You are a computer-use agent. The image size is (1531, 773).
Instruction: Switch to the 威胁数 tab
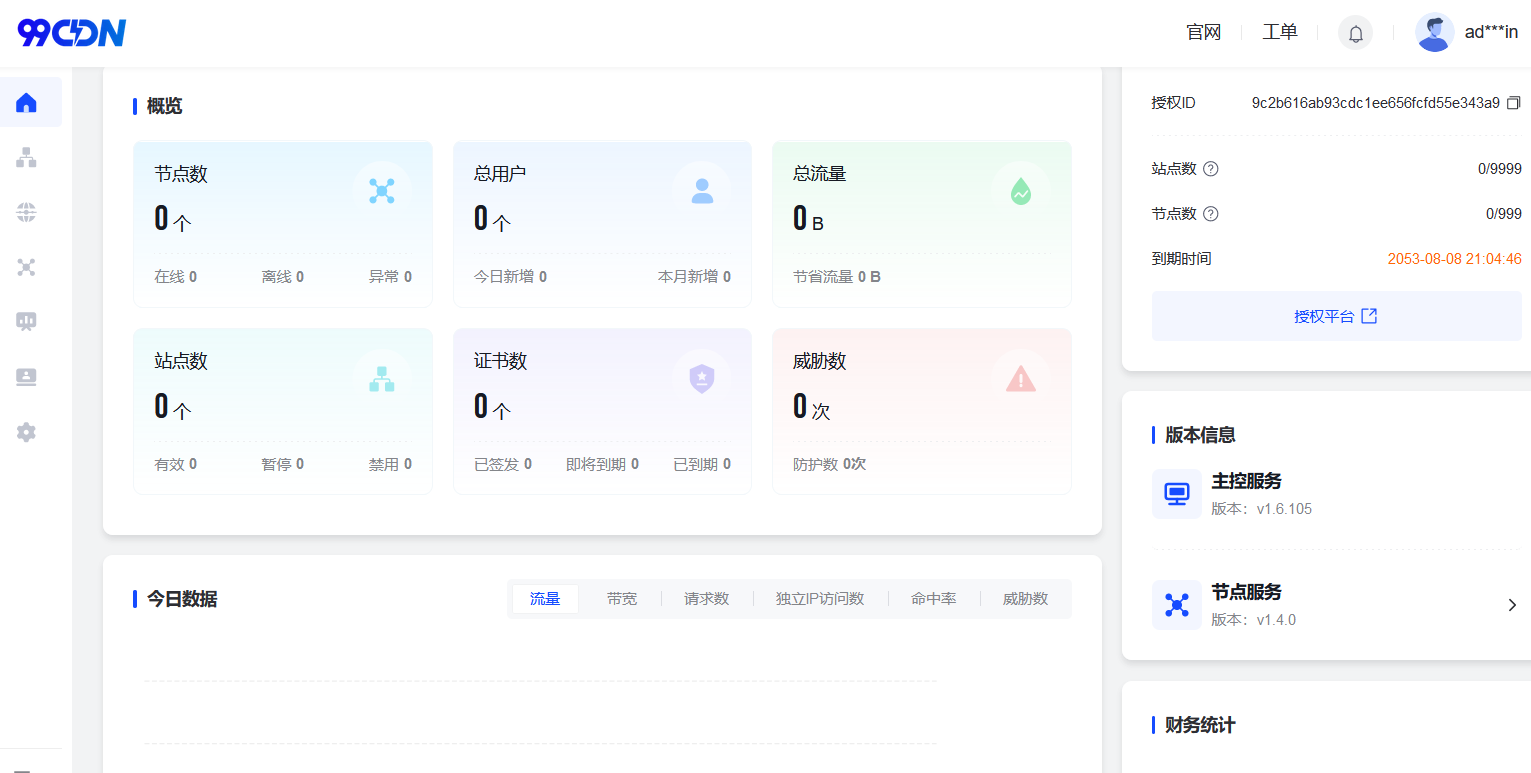[1026, 599]
